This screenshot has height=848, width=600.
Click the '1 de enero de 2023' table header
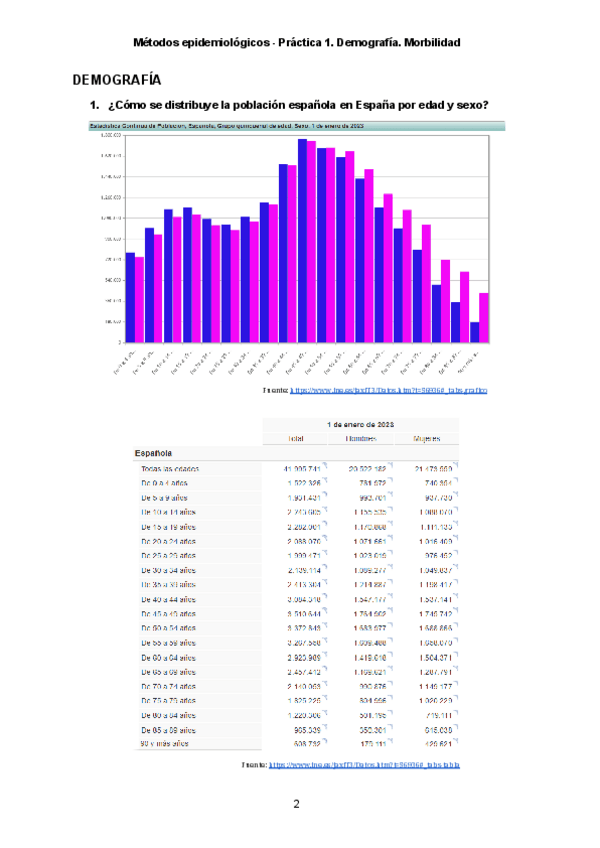click(x=361, y=424)
